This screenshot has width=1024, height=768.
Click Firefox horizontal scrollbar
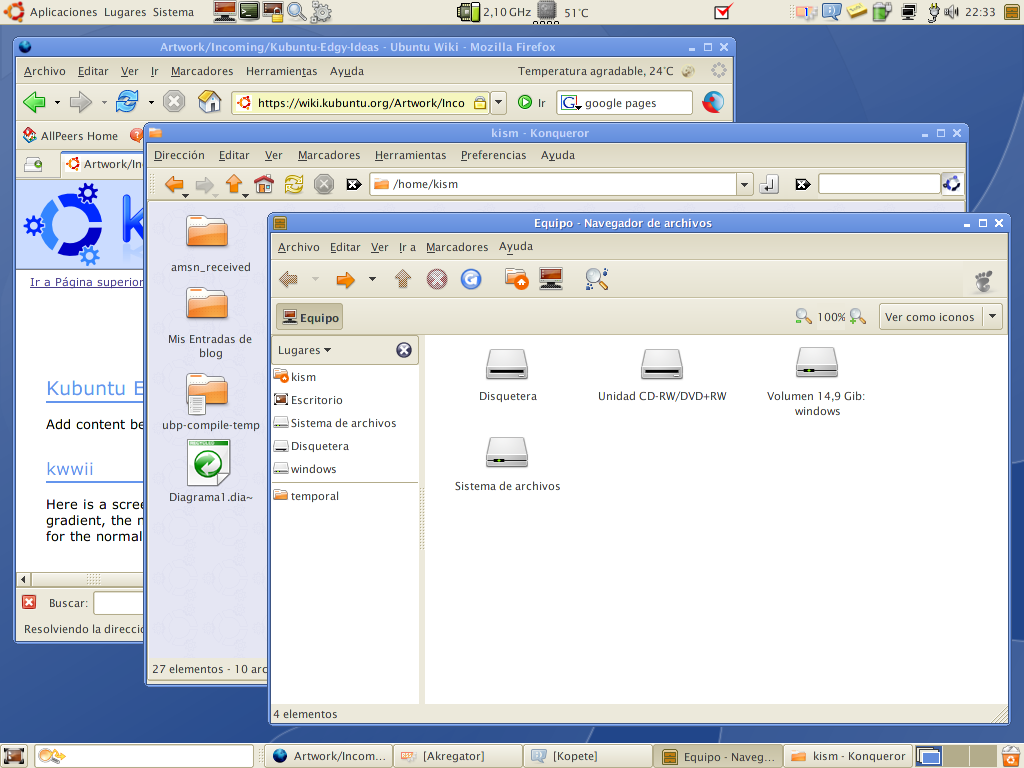point(87,579)
